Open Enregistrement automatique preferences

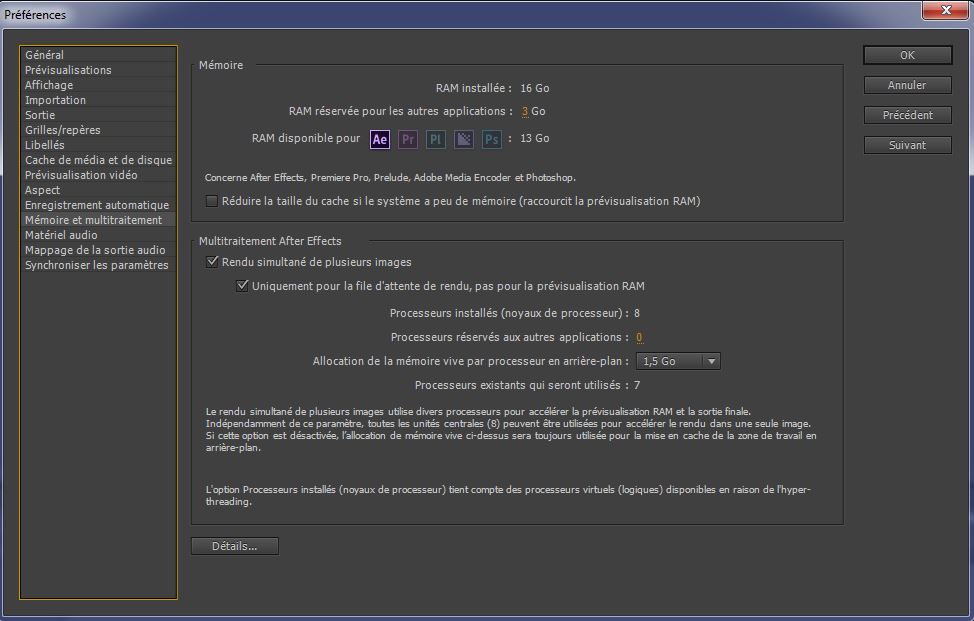98,205
